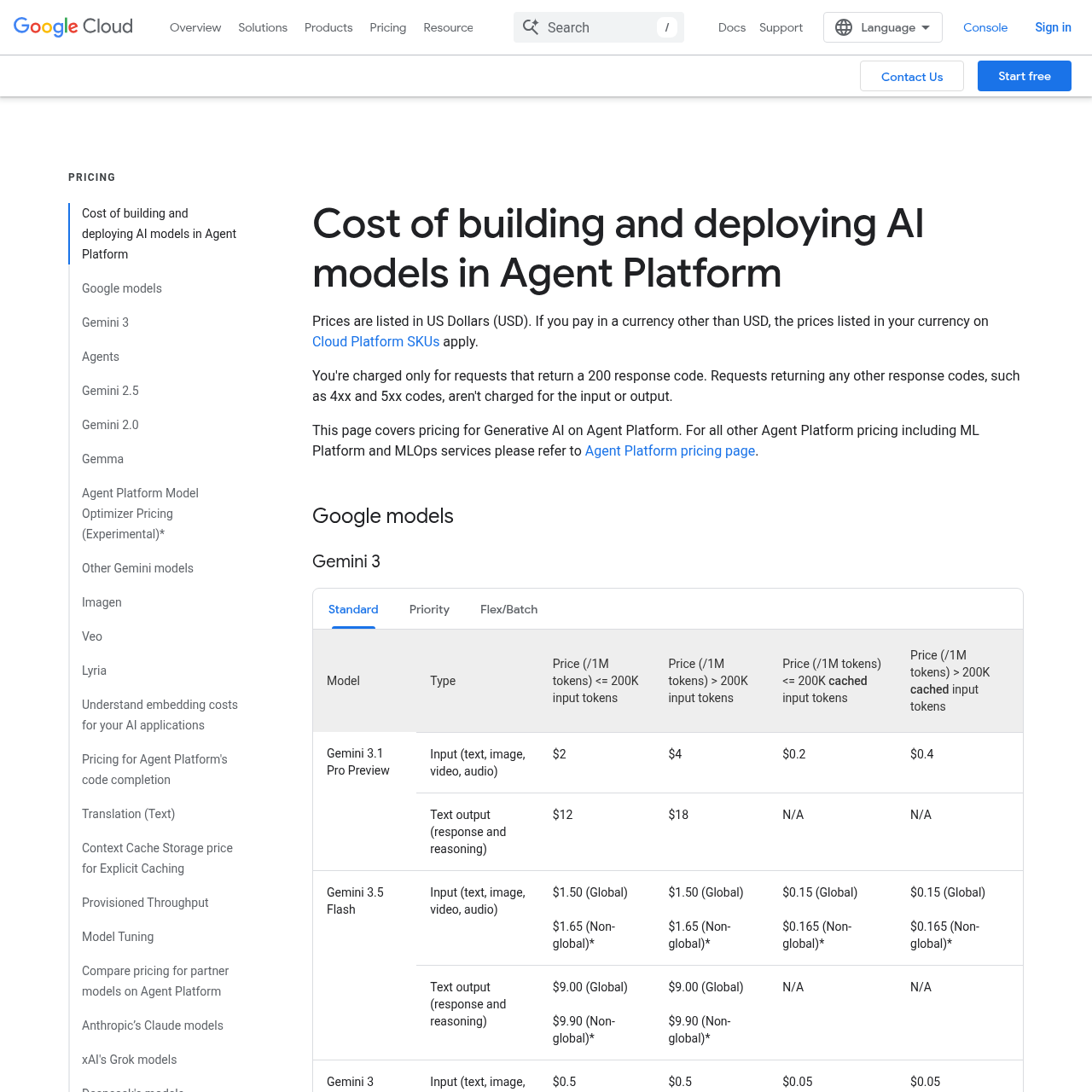The width and height of the screenshot is (1092, 1092).
Task: Open the Pricing menu
Action: click(388, 27)
